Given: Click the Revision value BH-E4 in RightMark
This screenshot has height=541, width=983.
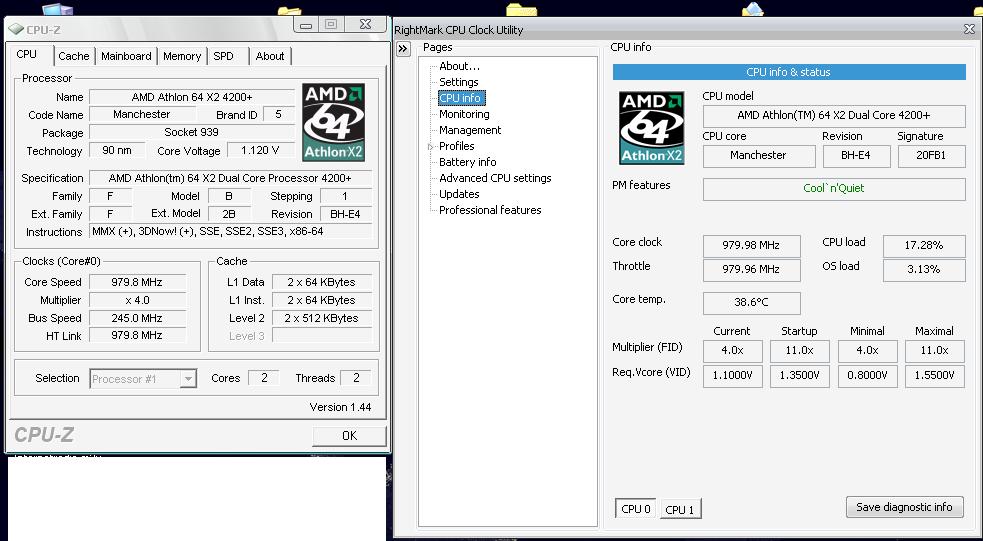Looking at the screenshot, I should 856,155.
